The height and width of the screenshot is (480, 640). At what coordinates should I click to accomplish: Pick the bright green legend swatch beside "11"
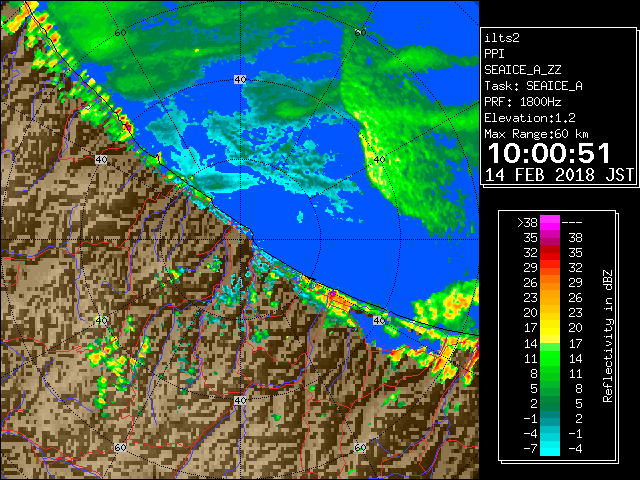click(x=550, y=358)
